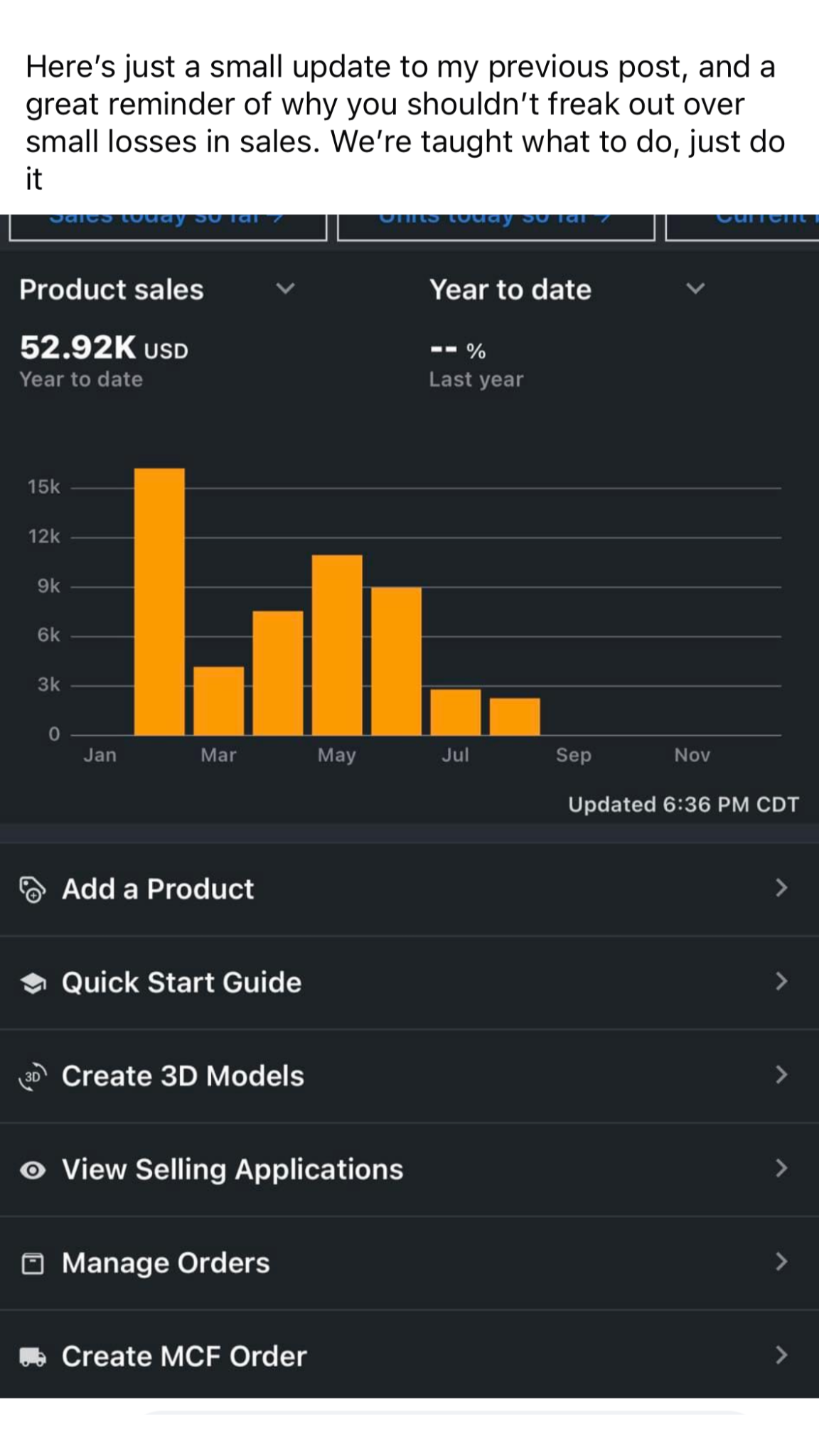Expand the Quick Start Guide chevron
This screenshot has width=819, height=1456.
point(781,982)
